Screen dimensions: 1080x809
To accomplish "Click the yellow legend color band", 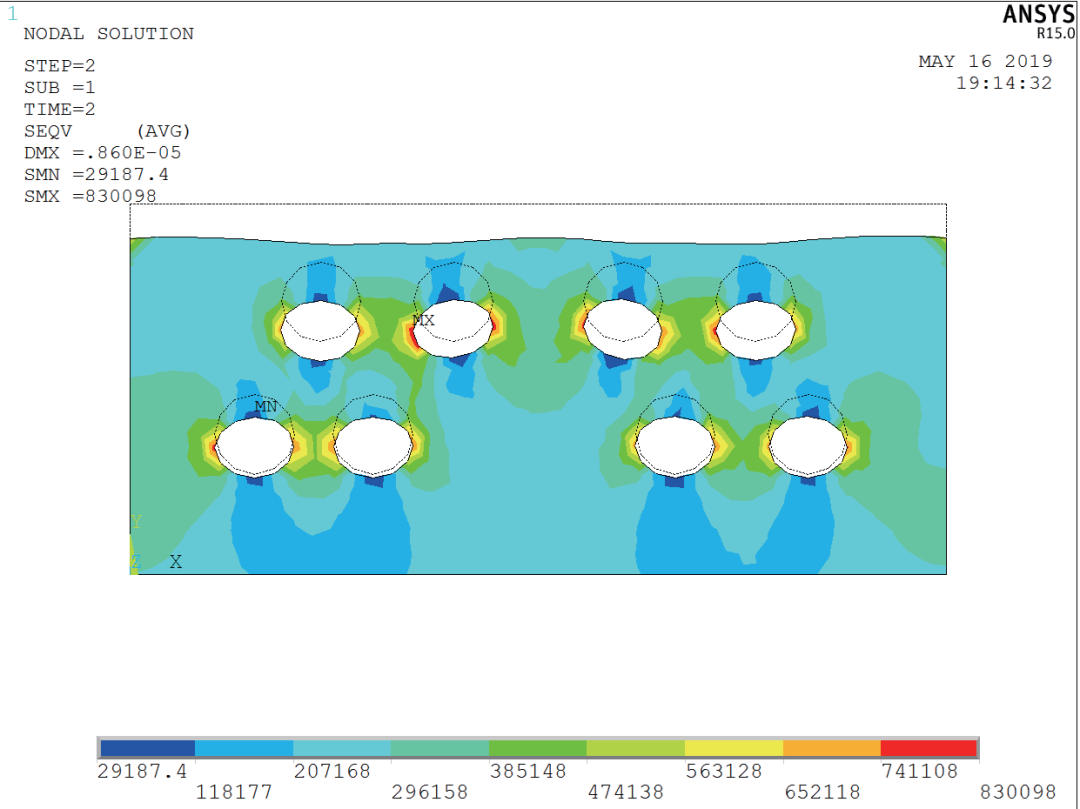I will (x=734, y=748).
